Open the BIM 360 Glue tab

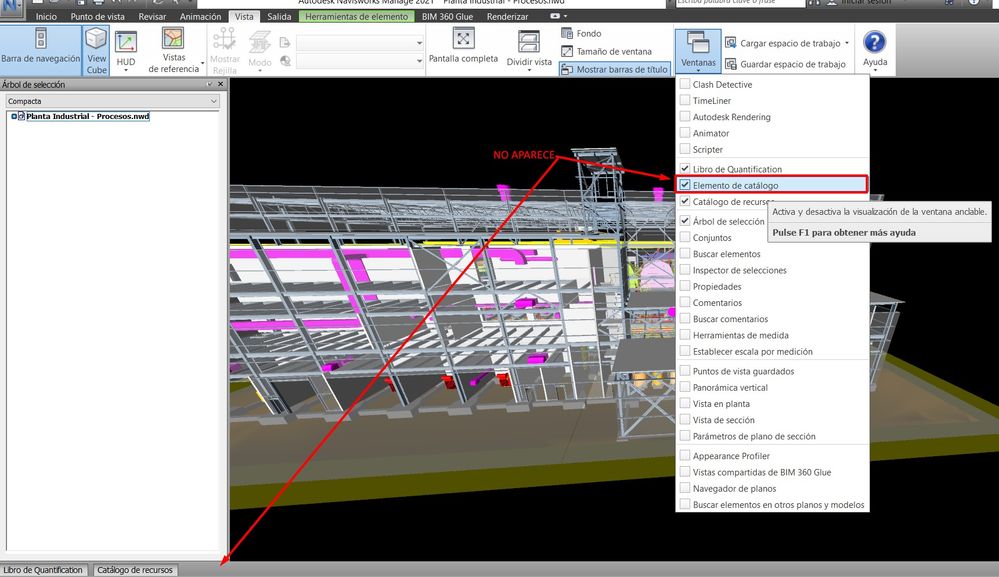tap(447, 17)
